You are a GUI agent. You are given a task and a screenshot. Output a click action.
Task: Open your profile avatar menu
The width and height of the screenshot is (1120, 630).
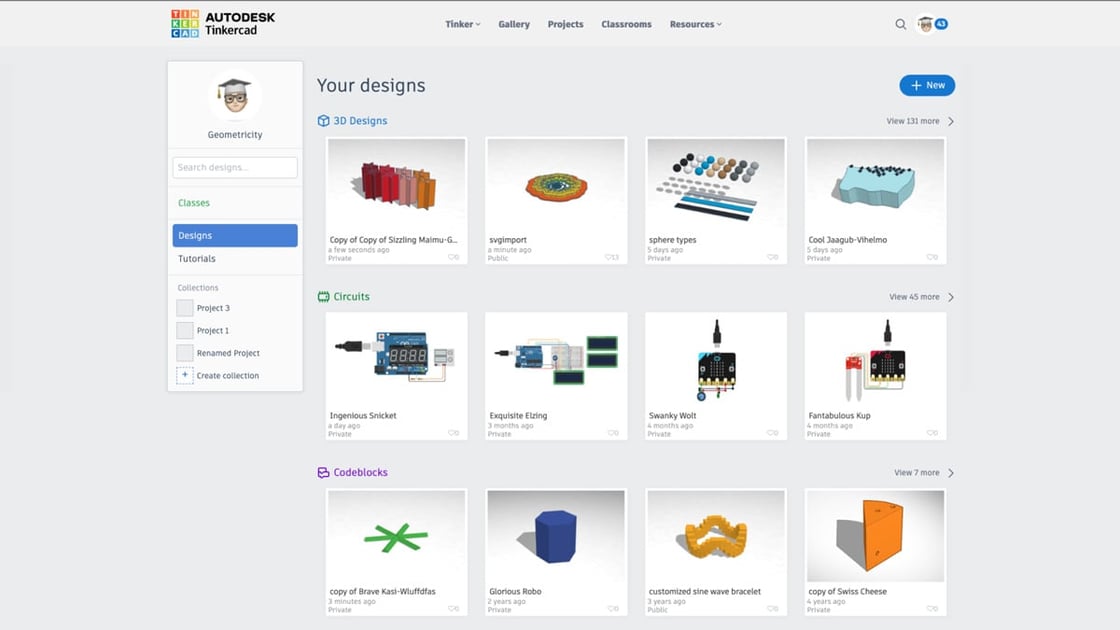pyautogui.click(x=926, y=23)
